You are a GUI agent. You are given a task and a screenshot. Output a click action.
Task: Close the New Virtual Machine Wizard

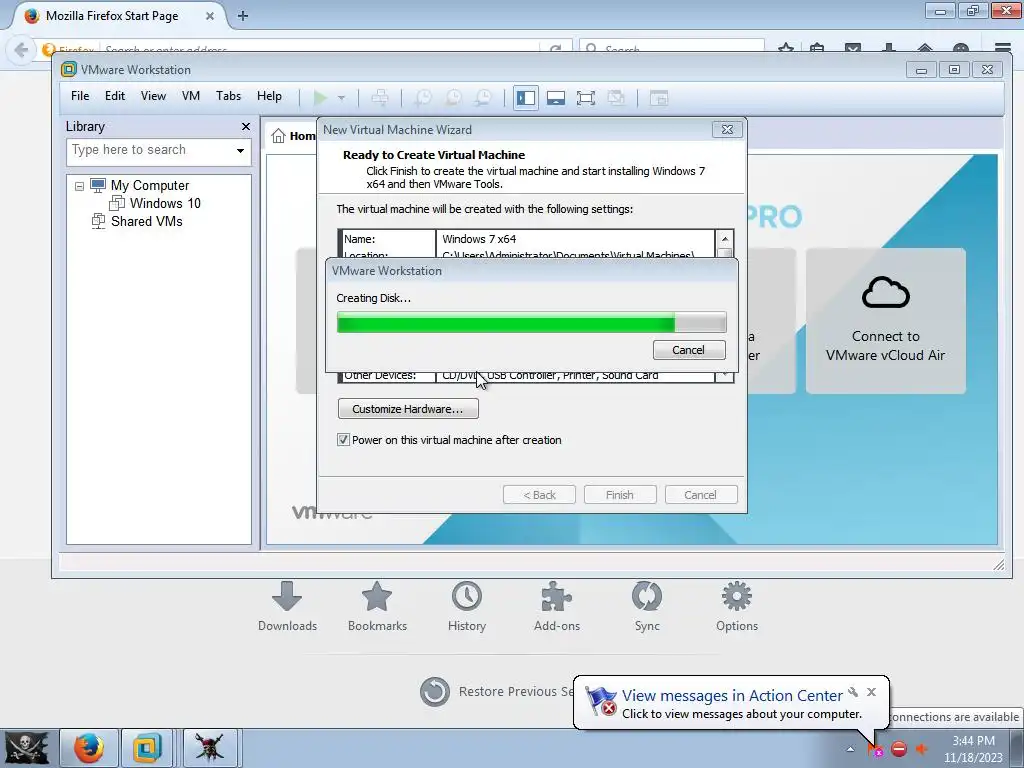(727, 129)
